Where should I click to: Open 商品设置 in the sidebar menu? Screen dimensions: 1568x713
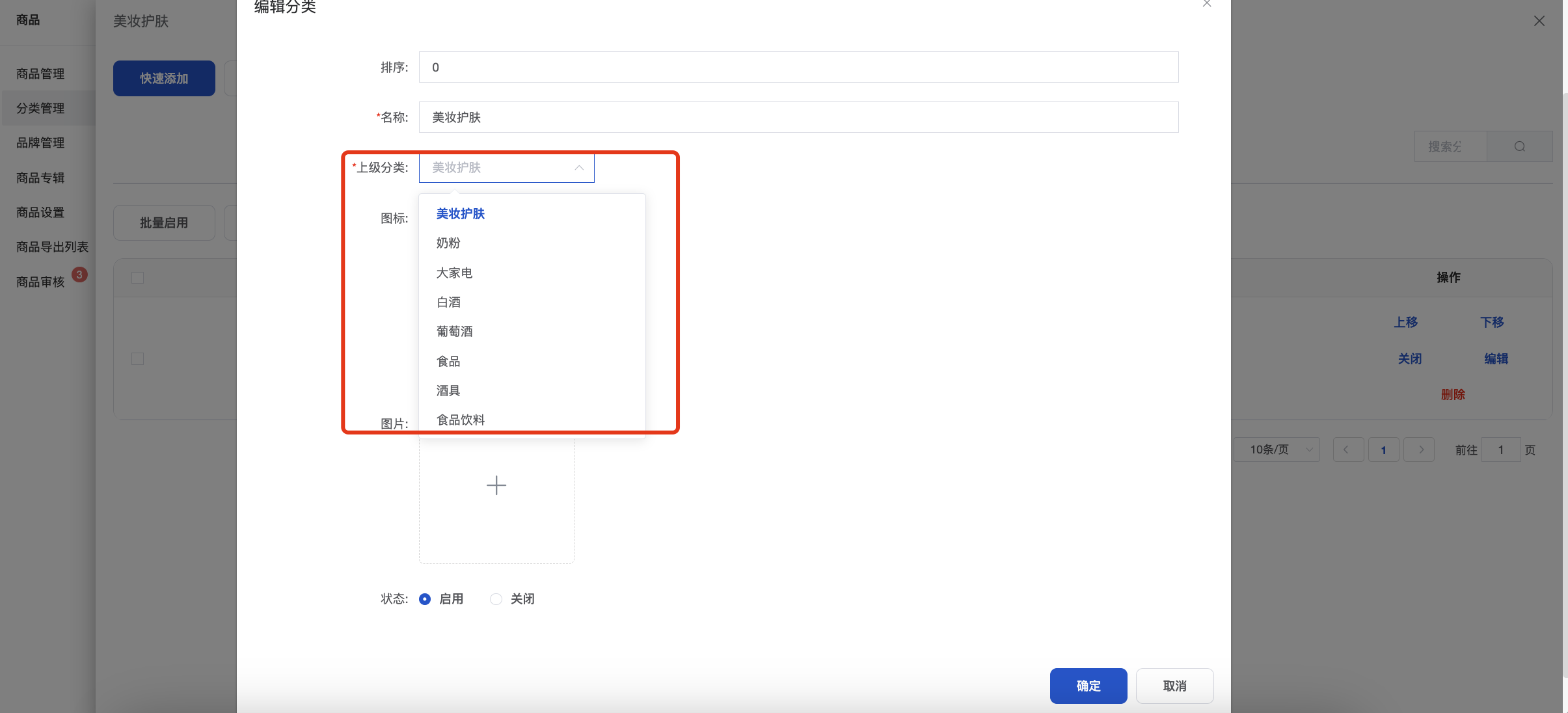pyautogui.click(x=40, y=212)
